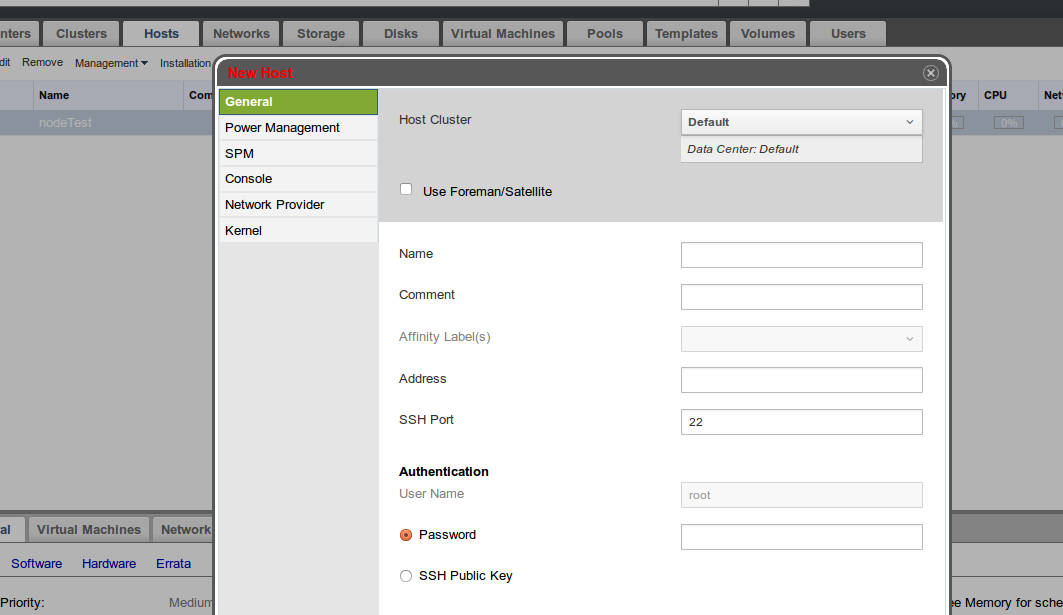Click the Name input field
The width and height of the screenshot is (1063, 615).
pyautogui.click(x=801, y=255)
